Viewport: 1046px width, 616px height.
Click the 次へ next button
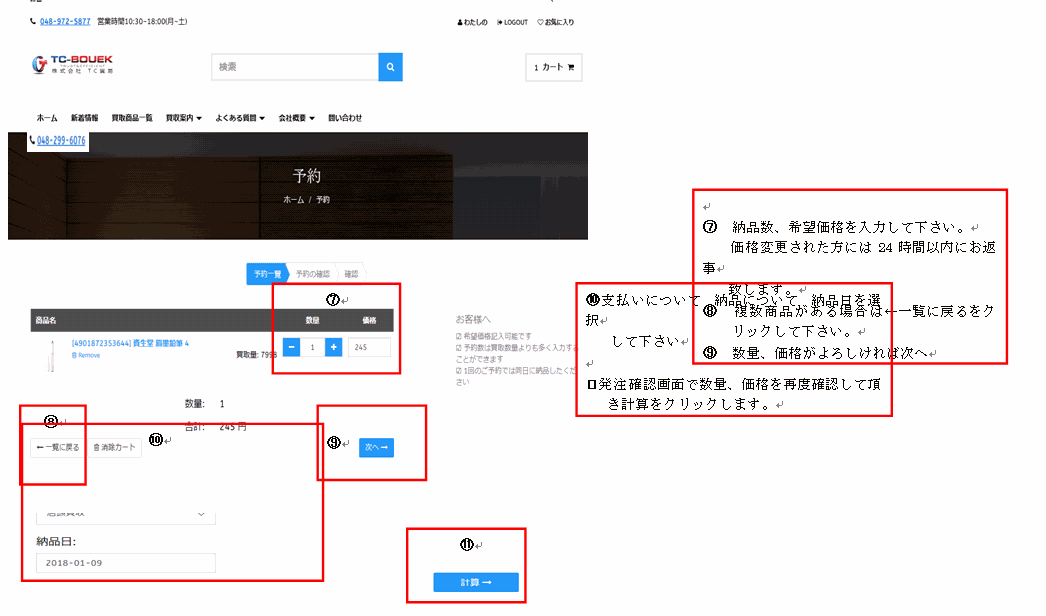click(376, 447)
